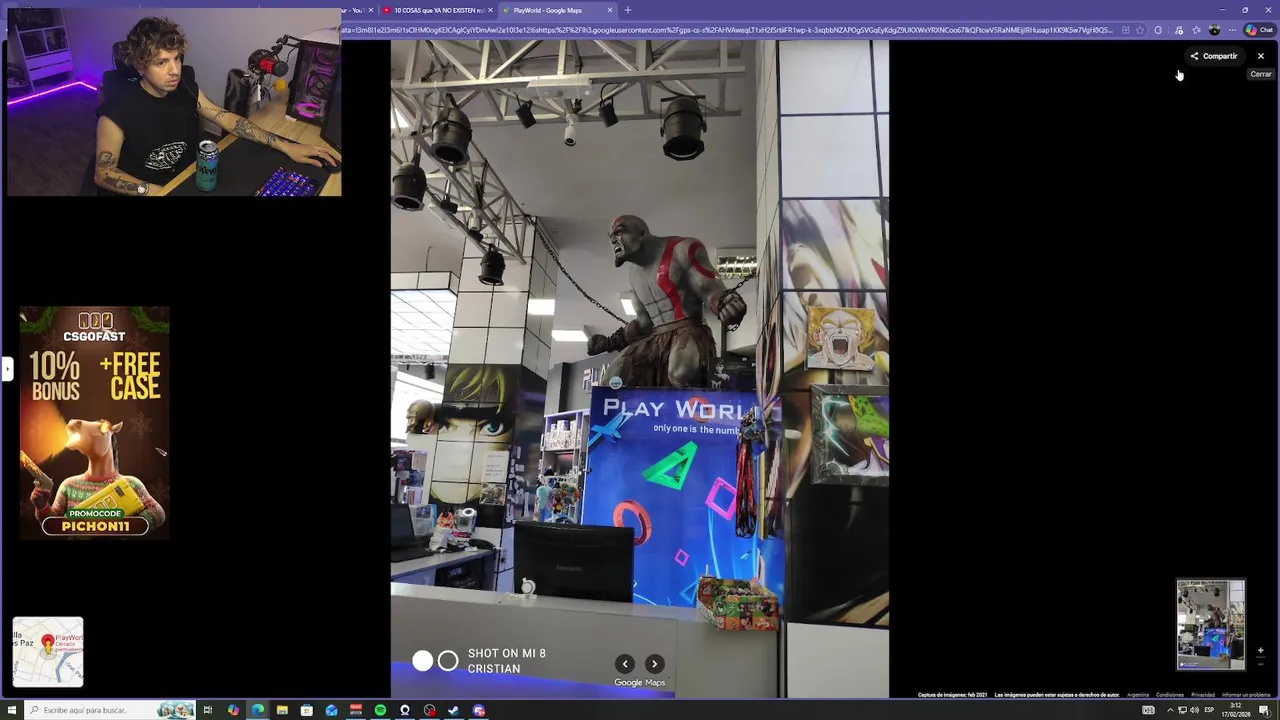
Task: Open the Copilot Chat button
Action: 1258,30
